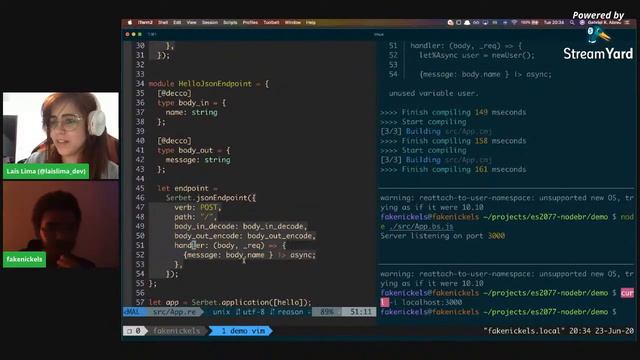Click 'body_out_encode' on line 50
The image size is (640, 360).
point(207,236)
